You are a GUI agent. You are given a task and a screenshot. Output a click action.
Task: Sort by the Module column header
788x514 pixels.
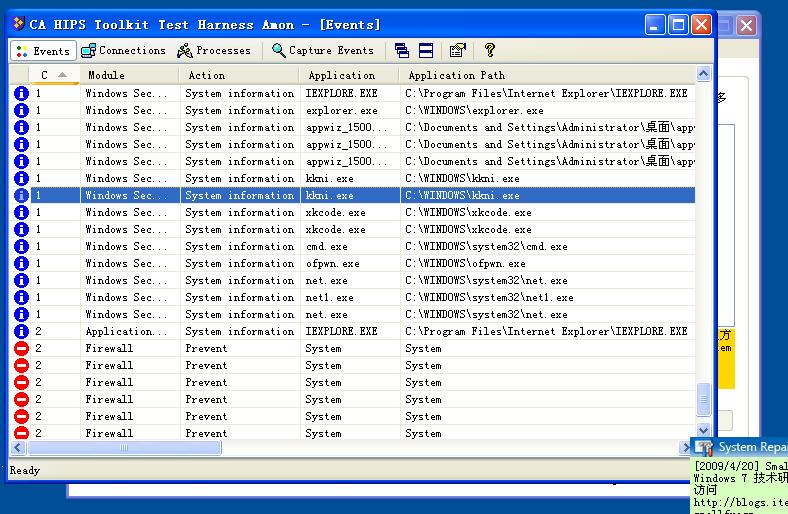(x=130, y=75)
